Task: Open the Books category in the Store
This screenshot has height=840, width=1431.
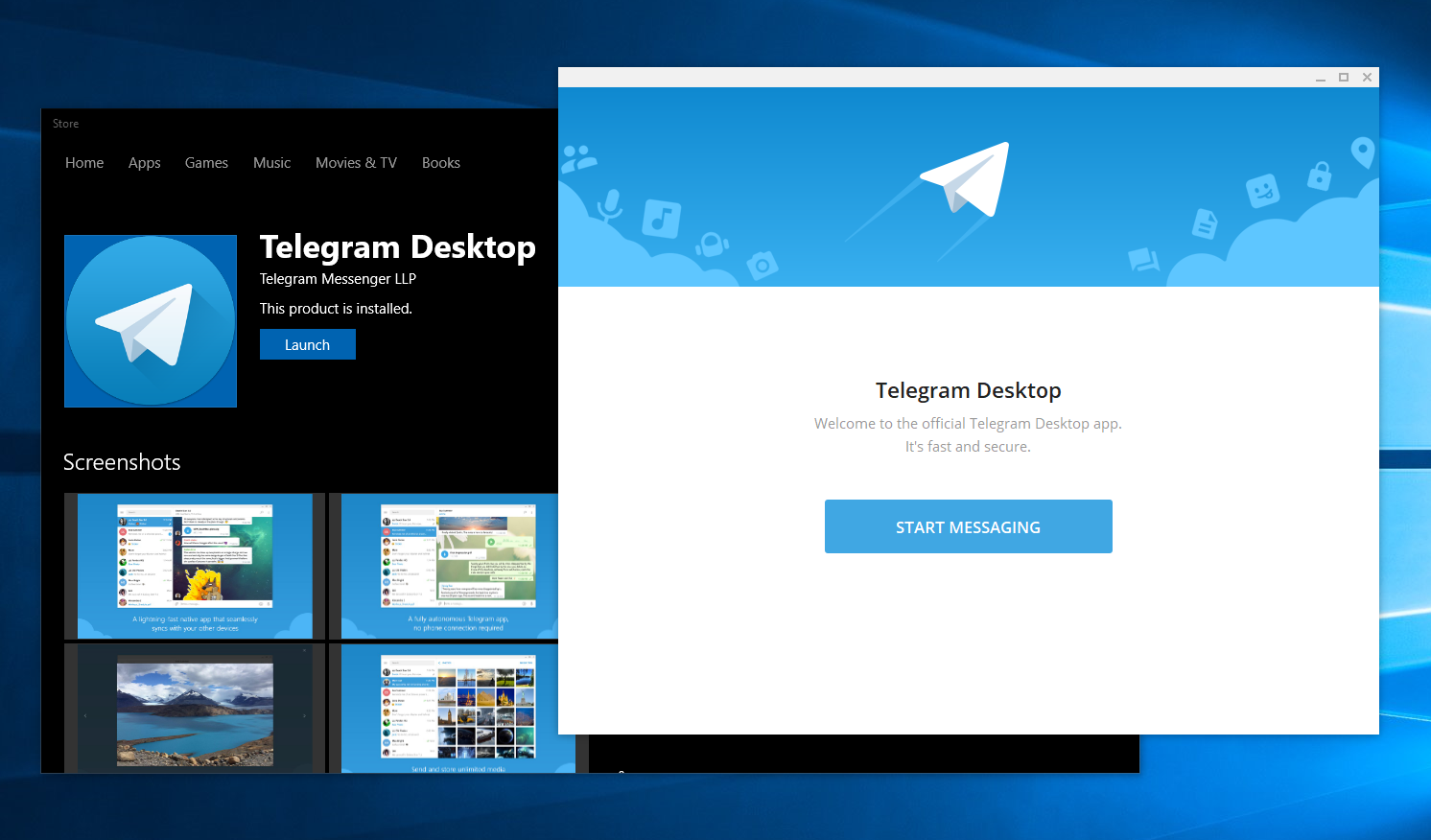Action: tap(440, 162)
